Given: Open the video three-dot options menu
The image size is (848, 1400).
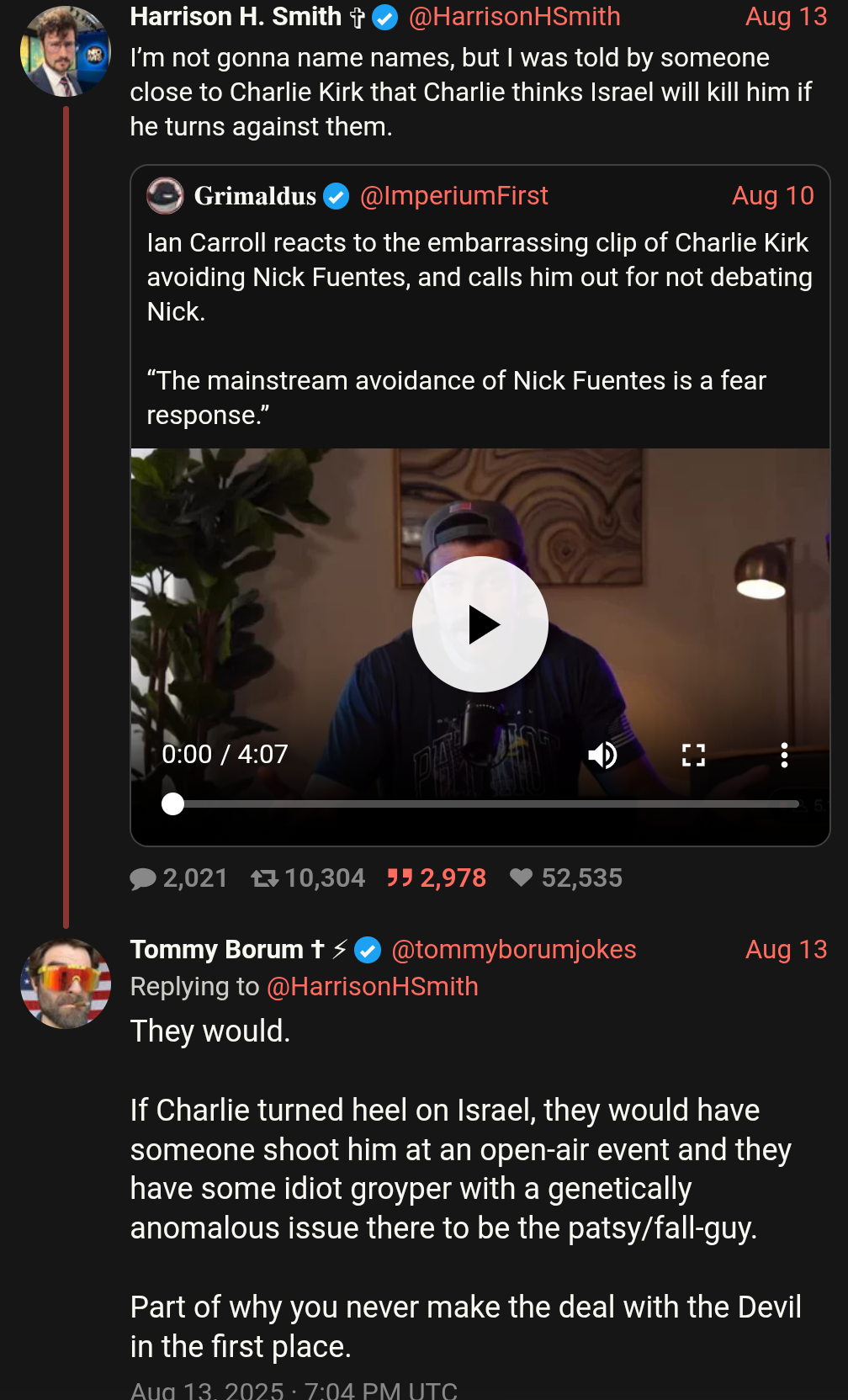Looking at the screenshot, I should tap(784, 756).
